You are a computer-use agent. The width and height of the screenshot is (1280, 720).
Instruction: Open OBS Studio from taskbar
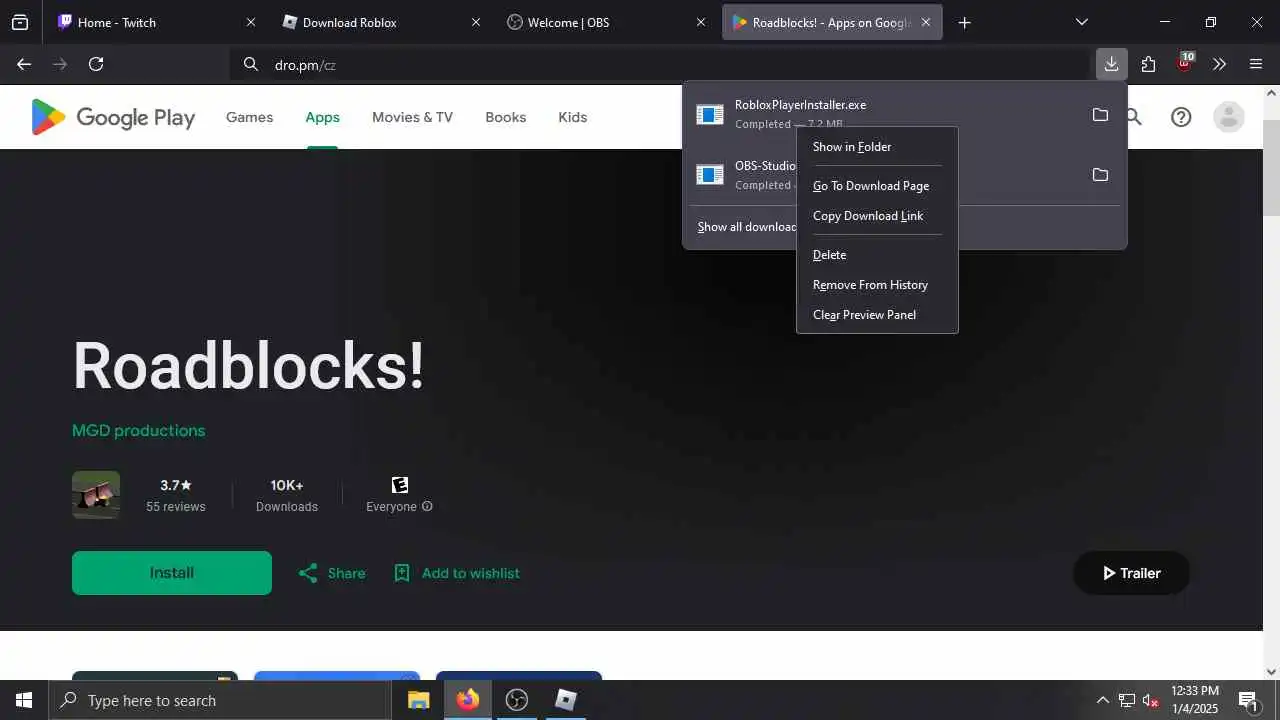pos(517,700)
